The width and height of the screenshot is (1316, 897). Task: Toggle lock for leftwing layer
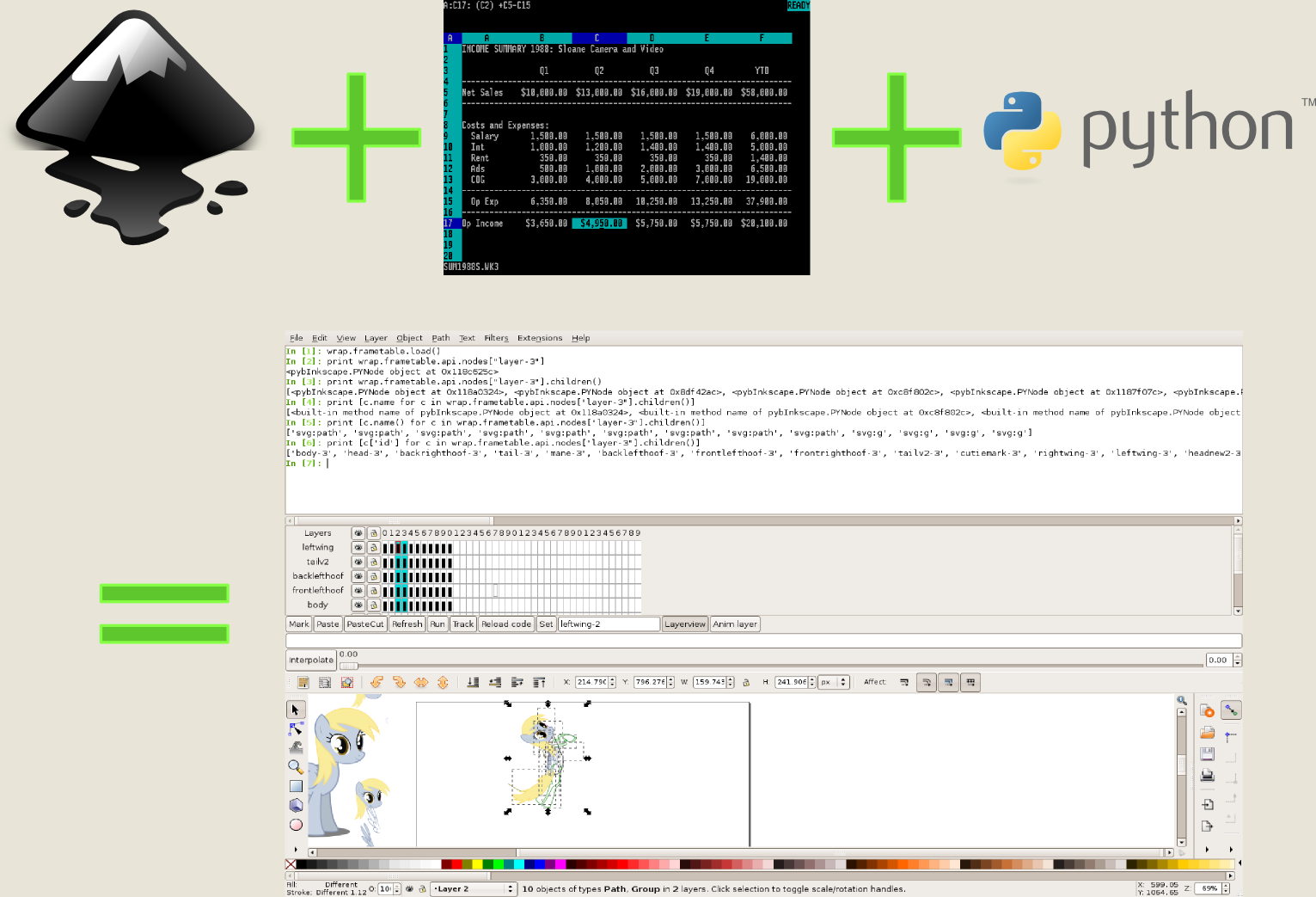pyautogui.click(x=374, y=548)
